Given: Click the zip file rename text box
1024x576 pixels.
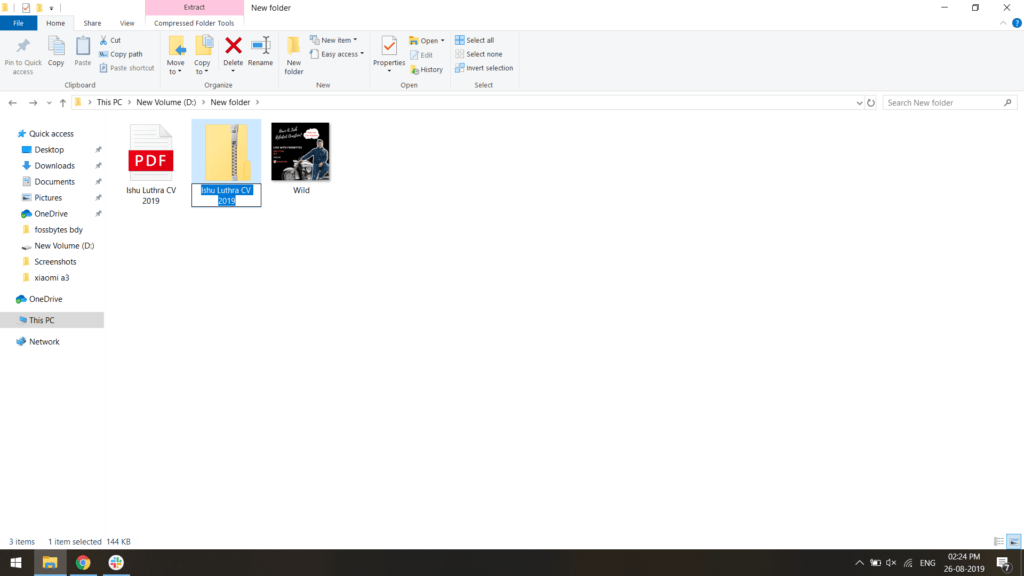Looking at the screenshot, I should 226,195.
